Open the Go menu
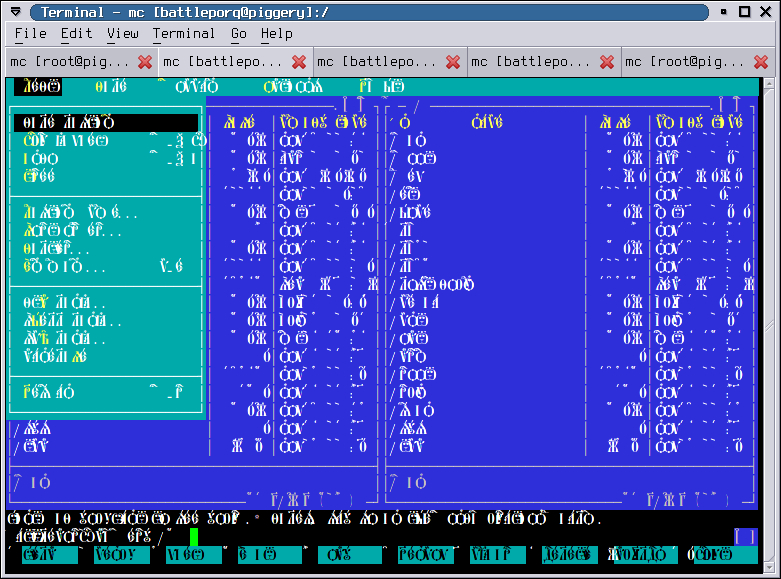Image resolution: width=781 pixels, height=579 pixels. [x=239, y=34]
